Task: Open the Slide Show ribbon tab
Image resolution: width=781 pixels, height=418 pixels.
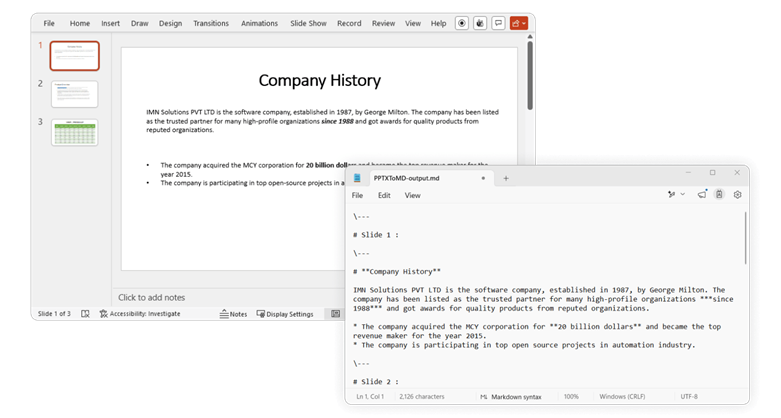Action: [x=308, y=23]
